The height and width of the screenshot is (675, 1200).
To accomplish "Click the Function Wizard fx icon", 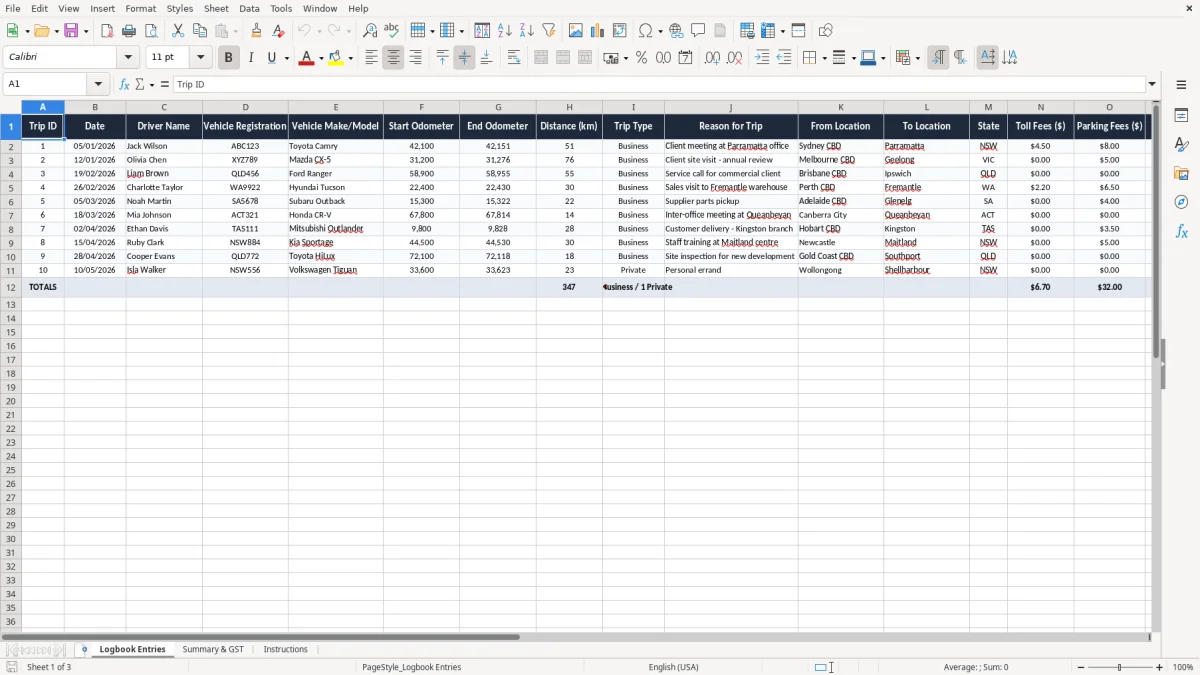I will 124,85.
